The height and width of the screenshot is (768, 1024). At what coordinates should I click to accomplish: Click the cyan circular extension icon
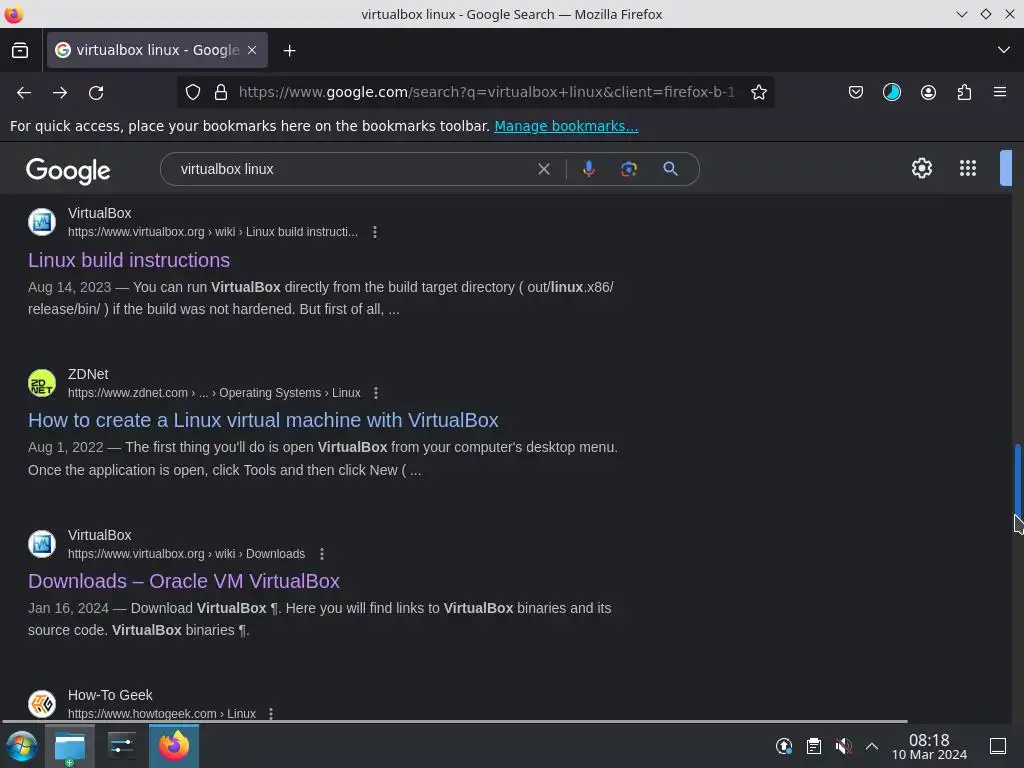click(x=891, y=92)
